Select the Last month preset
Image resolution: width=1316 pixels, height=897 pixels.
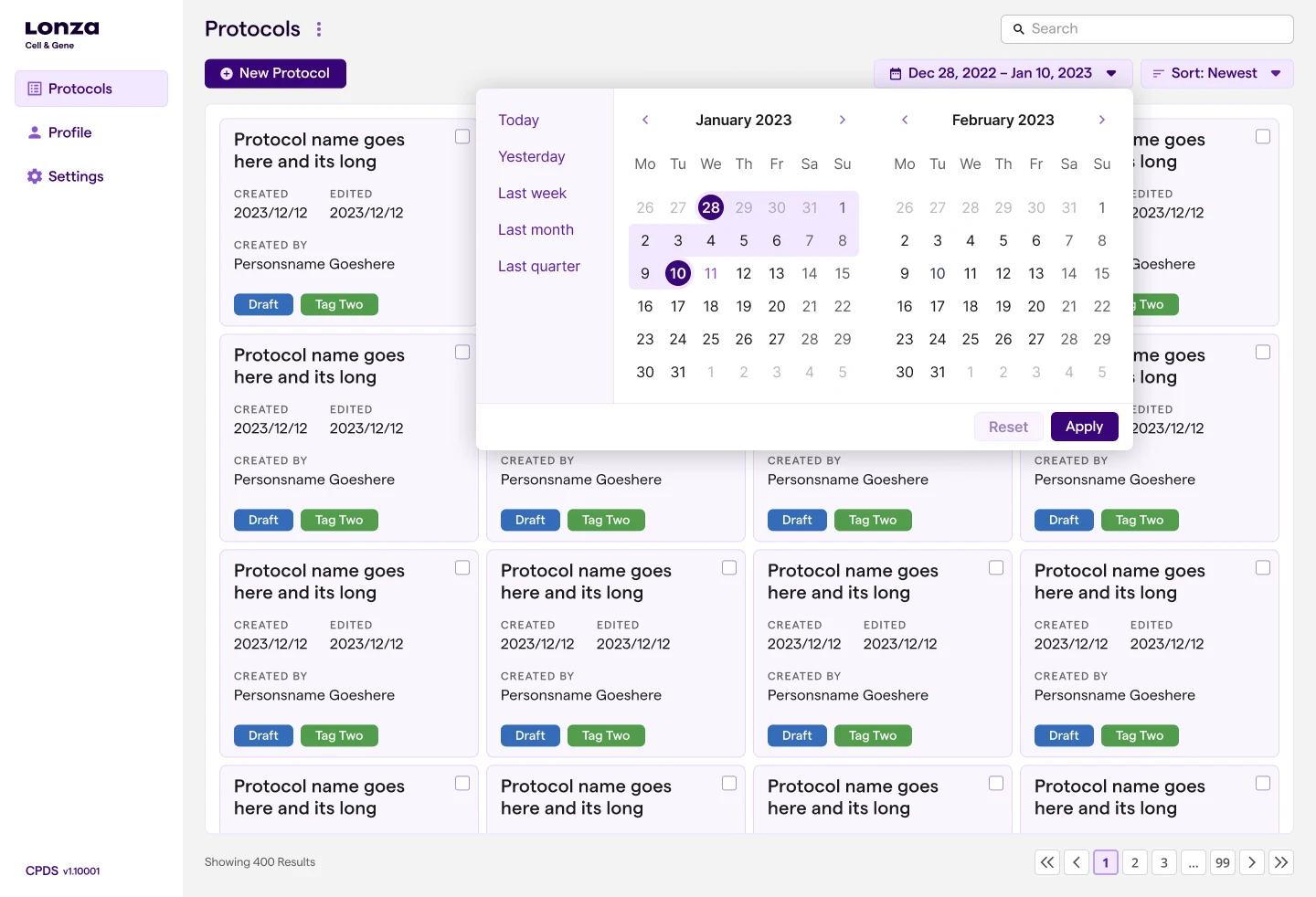point(536,230)
